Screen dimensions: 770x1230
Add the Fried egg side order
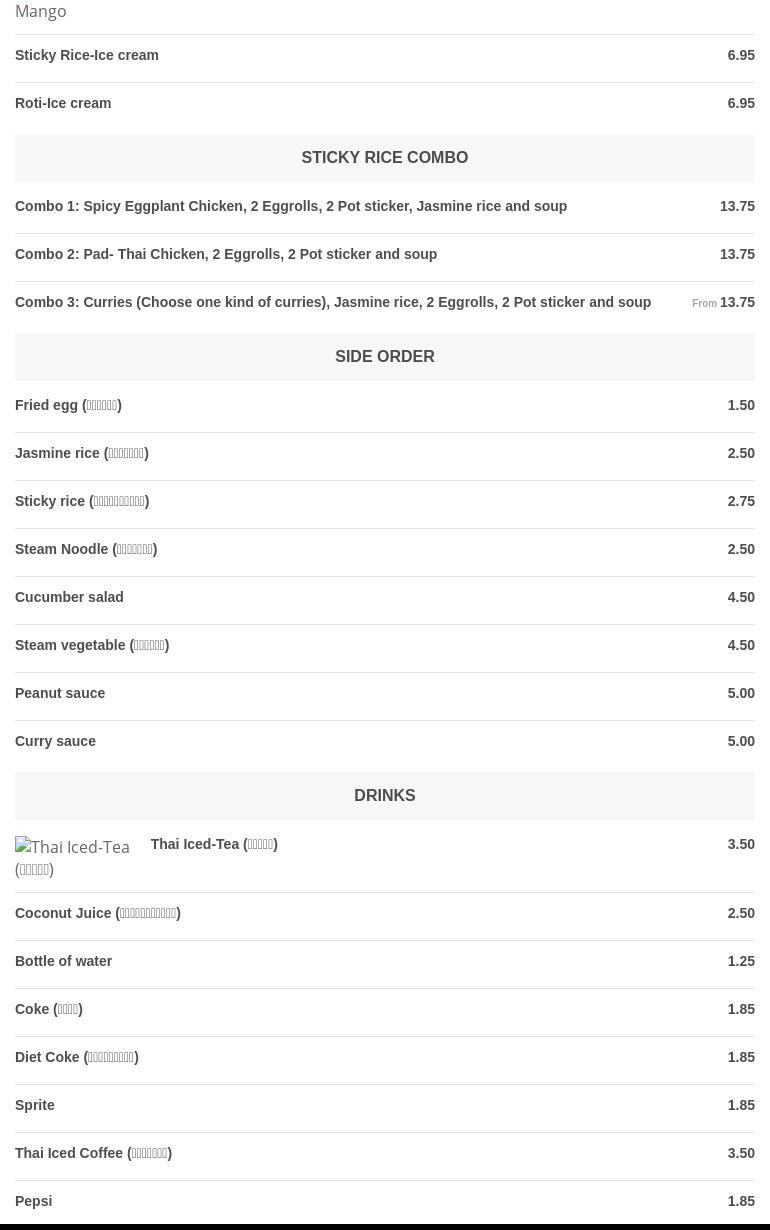pyautogui.click(x=68, y=405)
